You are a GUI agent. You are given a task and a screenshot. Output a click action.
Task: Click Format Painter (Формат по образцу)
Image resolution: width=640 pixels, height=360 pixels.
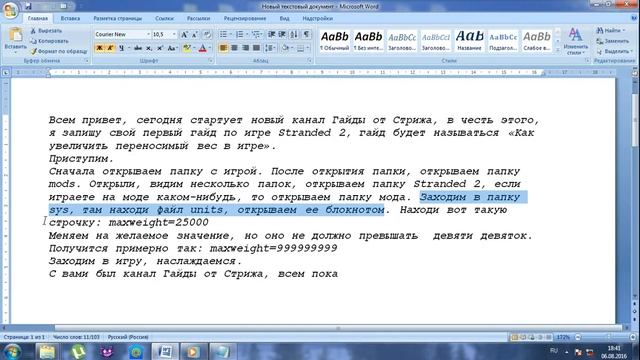click(x=59, y=51)
